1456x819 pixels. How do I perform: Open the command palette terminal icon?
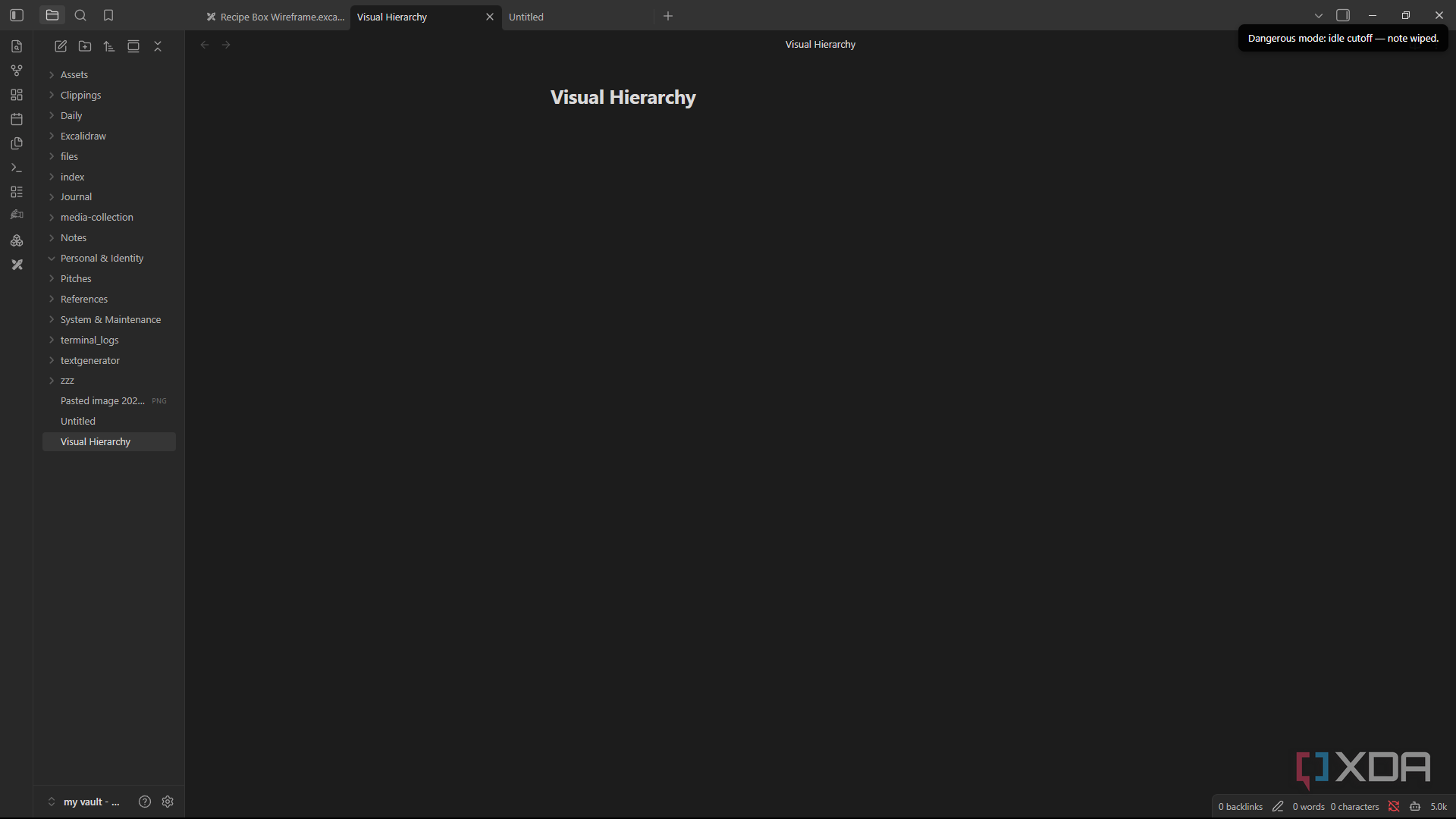17,168
